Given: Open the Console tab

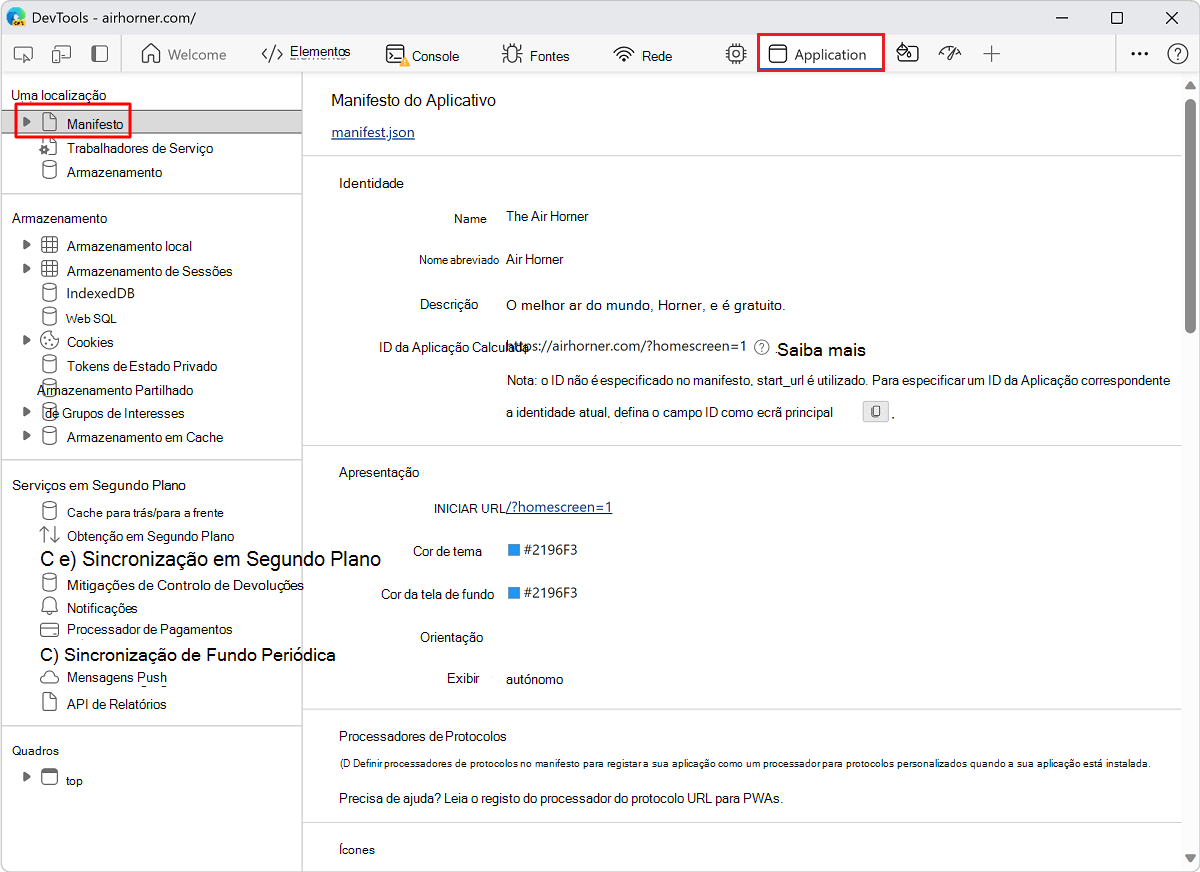Looking at the screenshot, I should coord(422,55).
